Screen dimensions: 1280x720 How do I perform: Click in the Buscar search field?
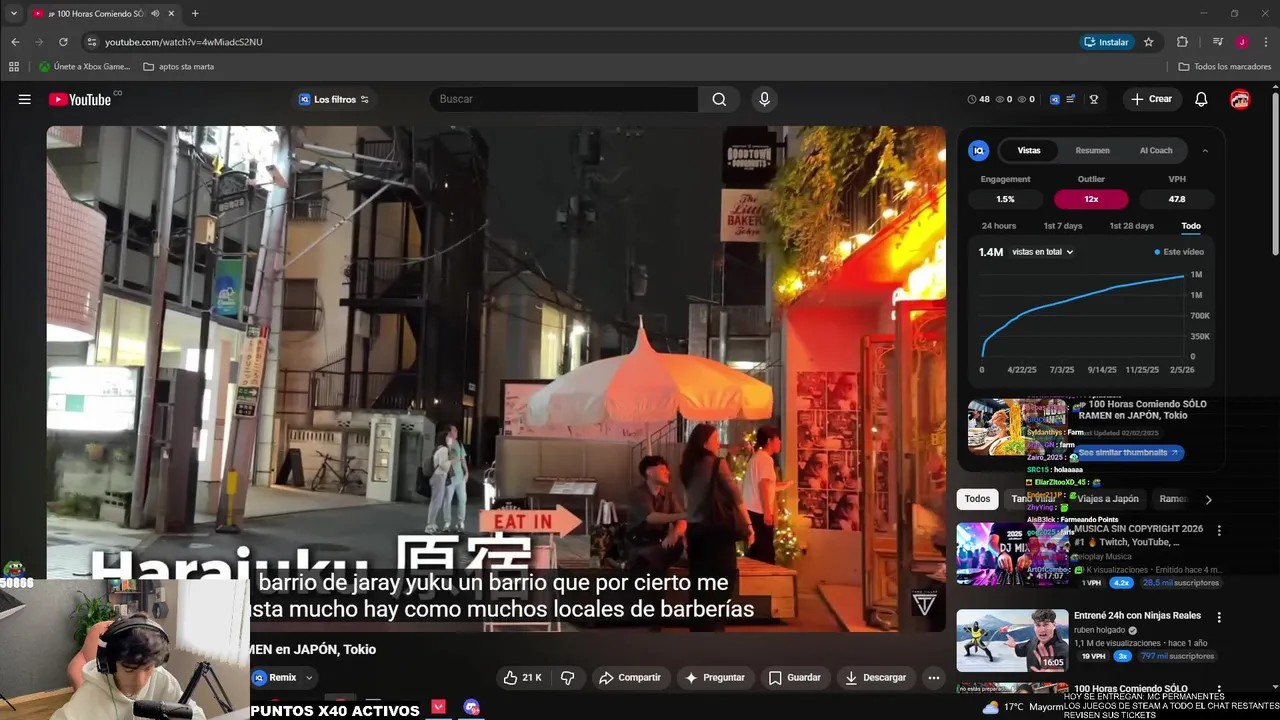point(564,99)
